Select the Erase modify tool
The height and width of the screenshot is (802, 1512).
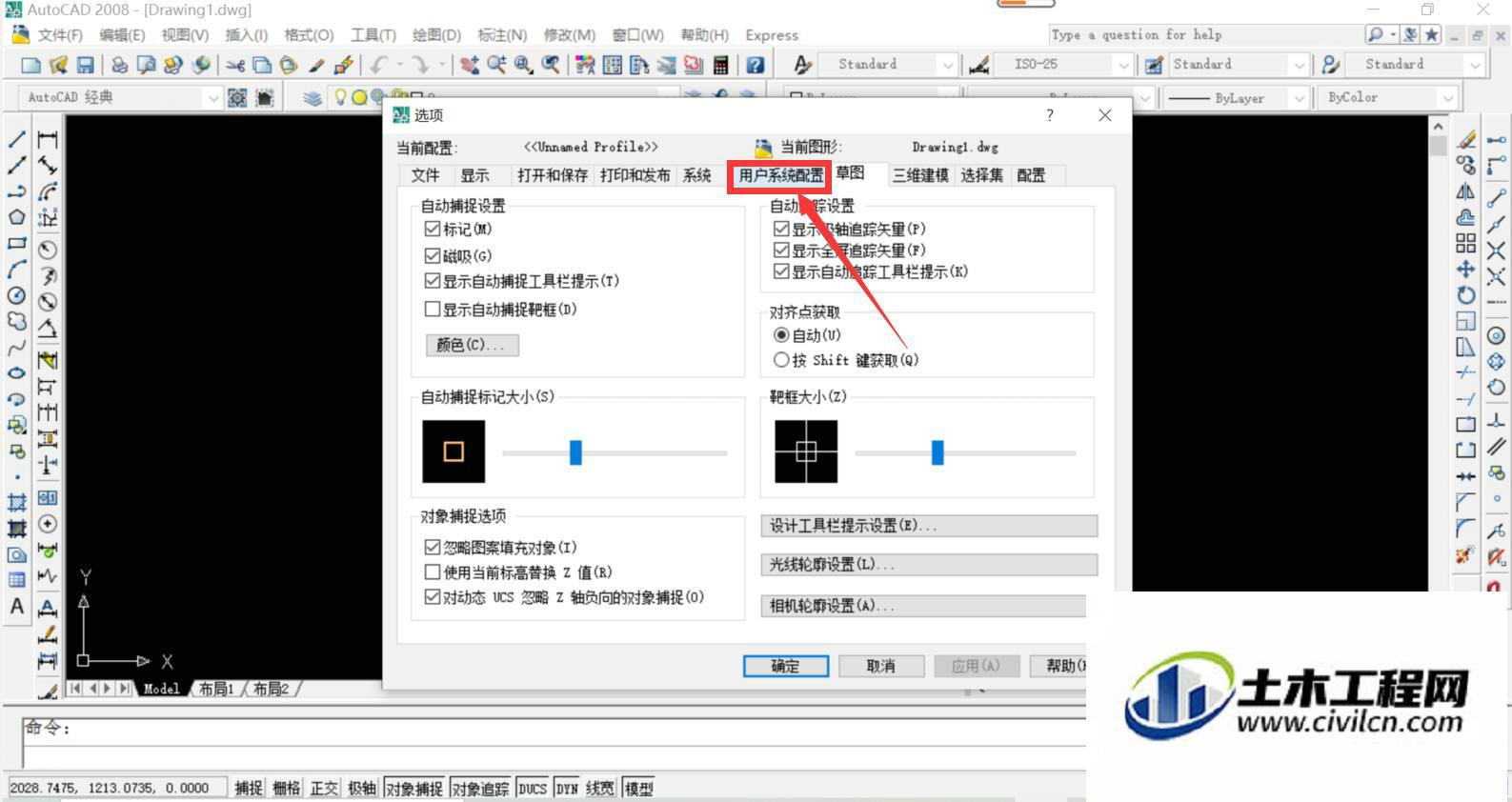coord(1466,139)
